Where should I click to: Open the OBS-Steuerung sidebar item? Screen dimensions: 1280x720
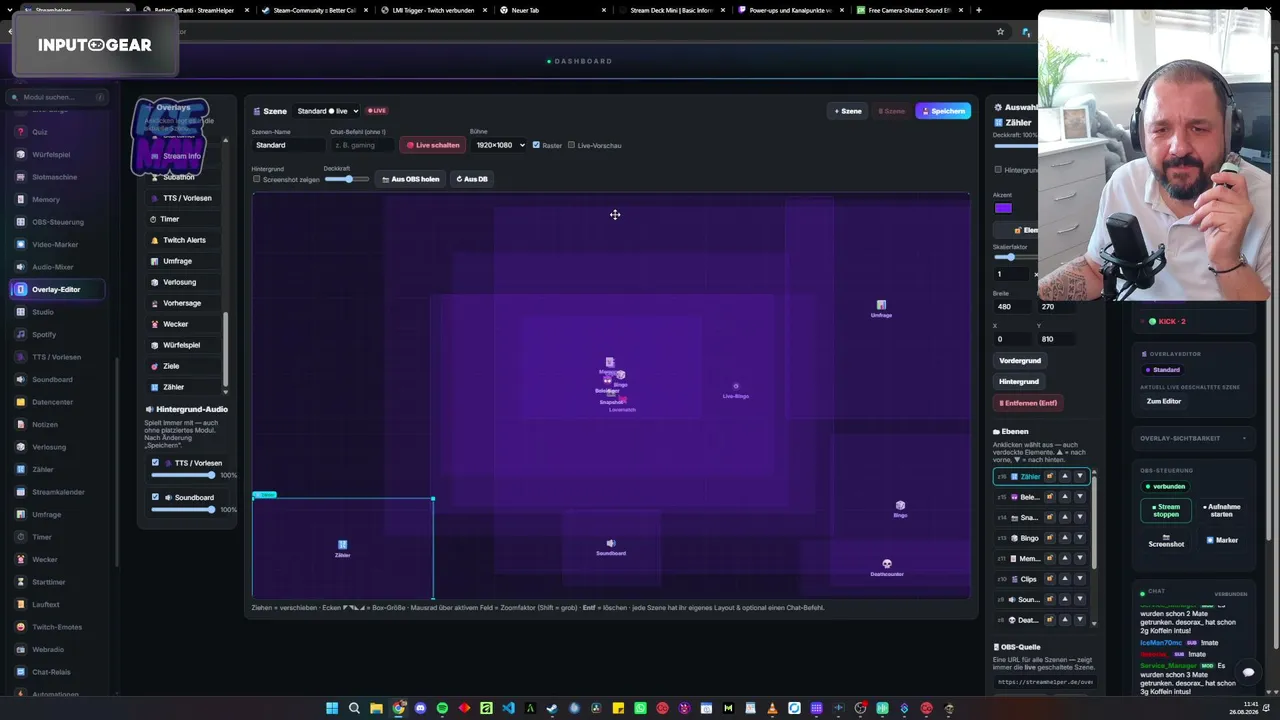pos(58,222)
